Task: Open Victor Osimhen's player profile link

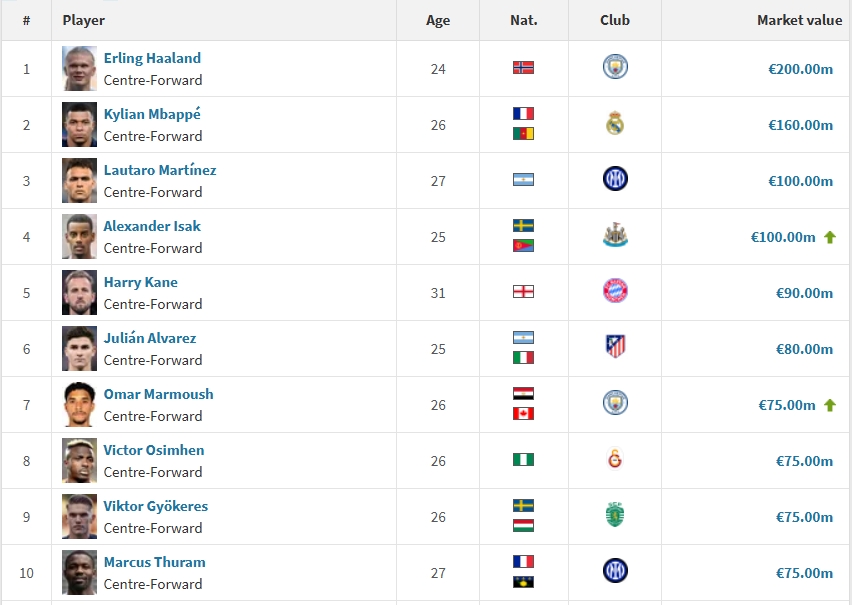Action: pyautogui.click(x=153, y=450)
